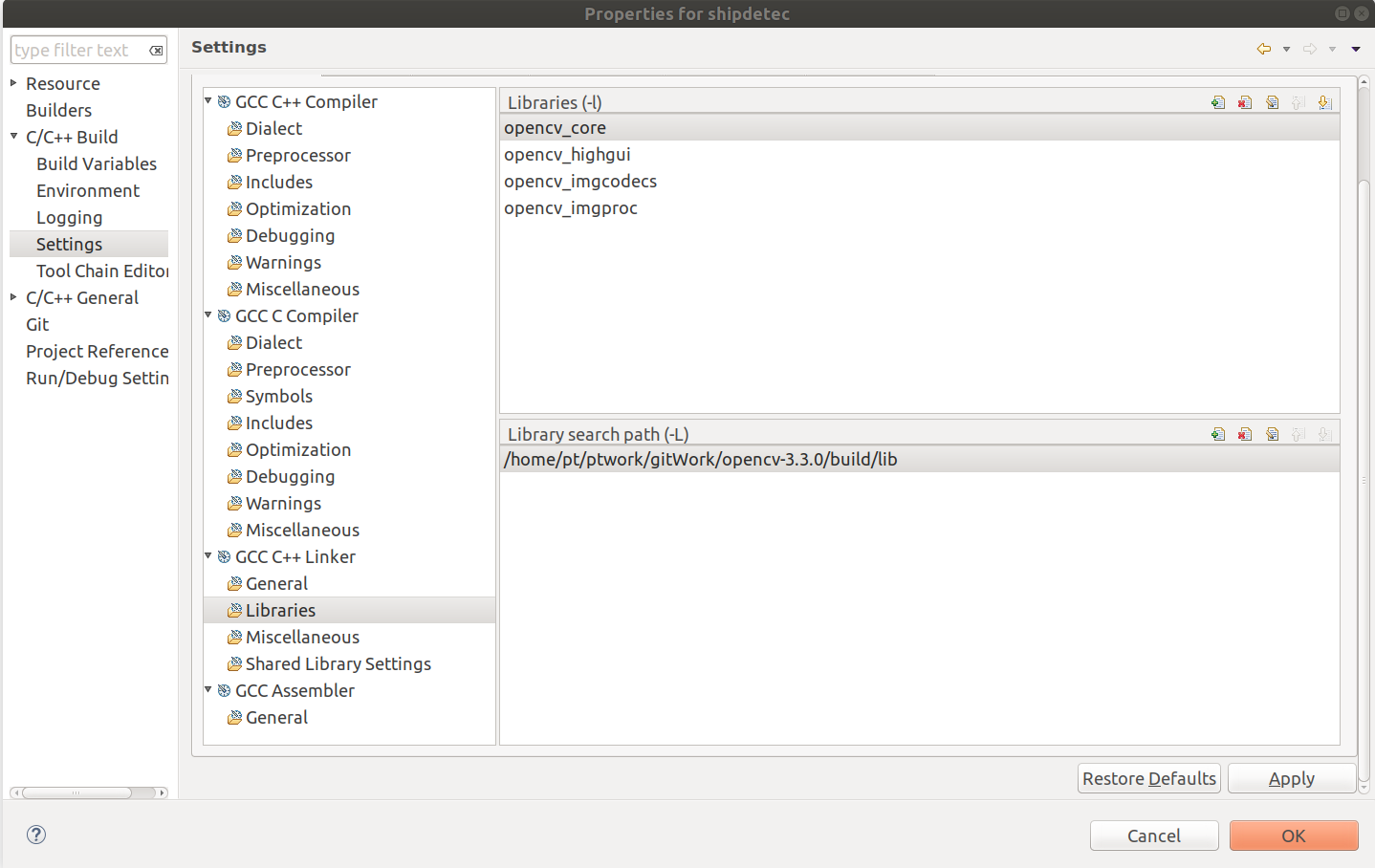The image size is (1375, 868).
Task: Add a new library search path
Action: pyautogui.click(x=1217, y=434)
